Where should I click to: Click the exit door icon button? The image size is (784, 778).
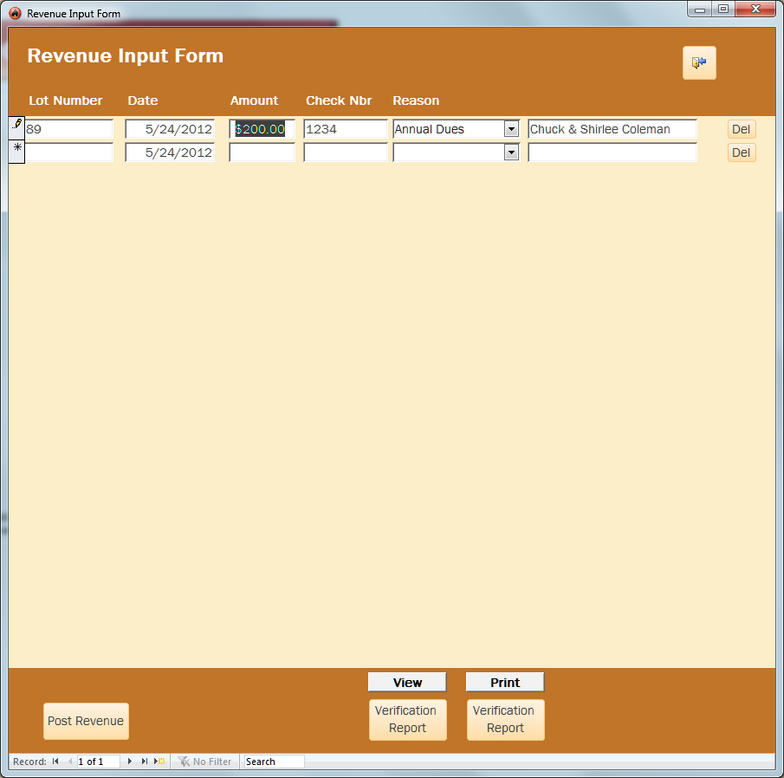point(699,62)
